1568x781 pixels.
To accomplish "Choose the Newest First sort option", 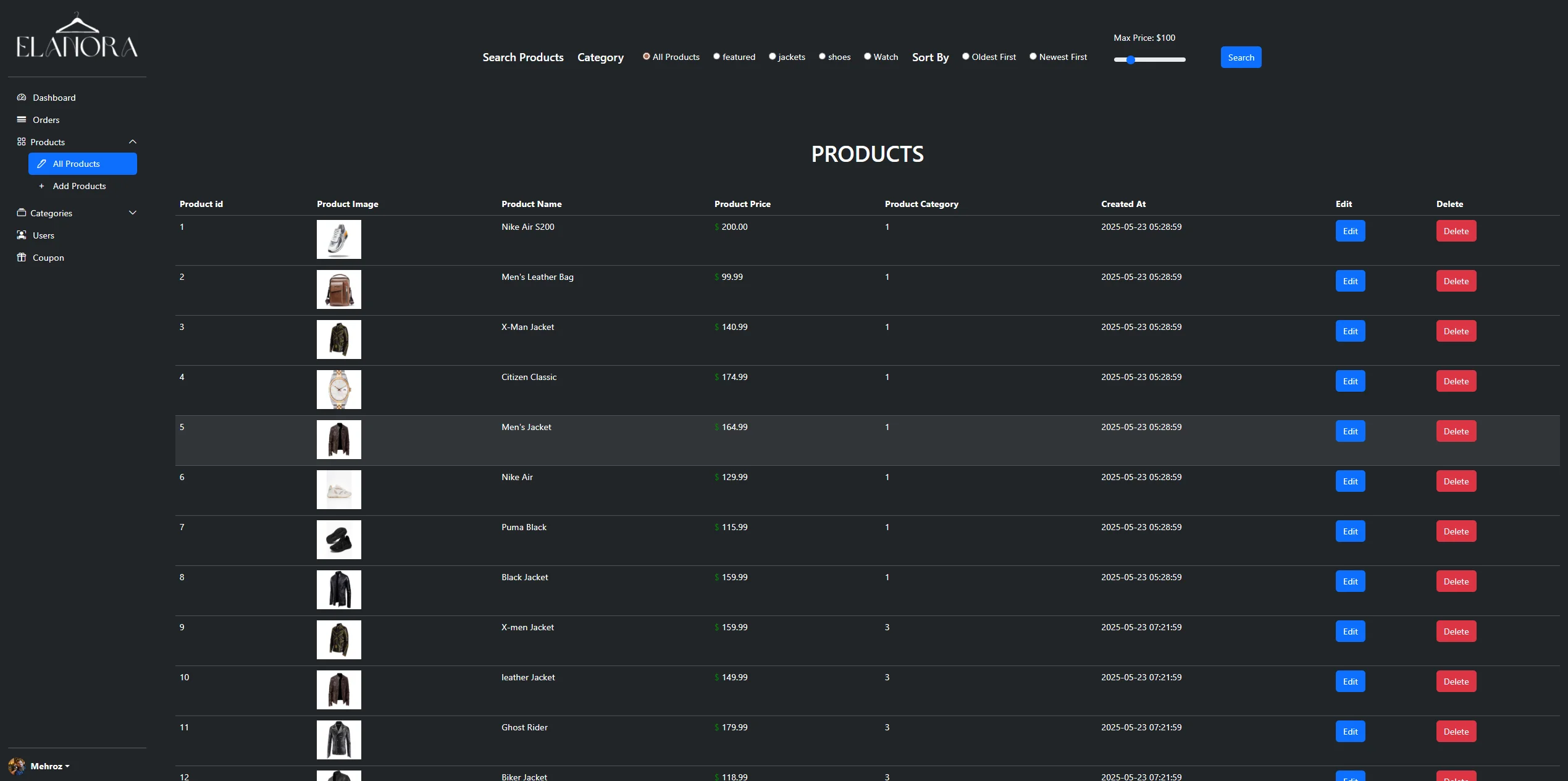I will click(1033, 57).
